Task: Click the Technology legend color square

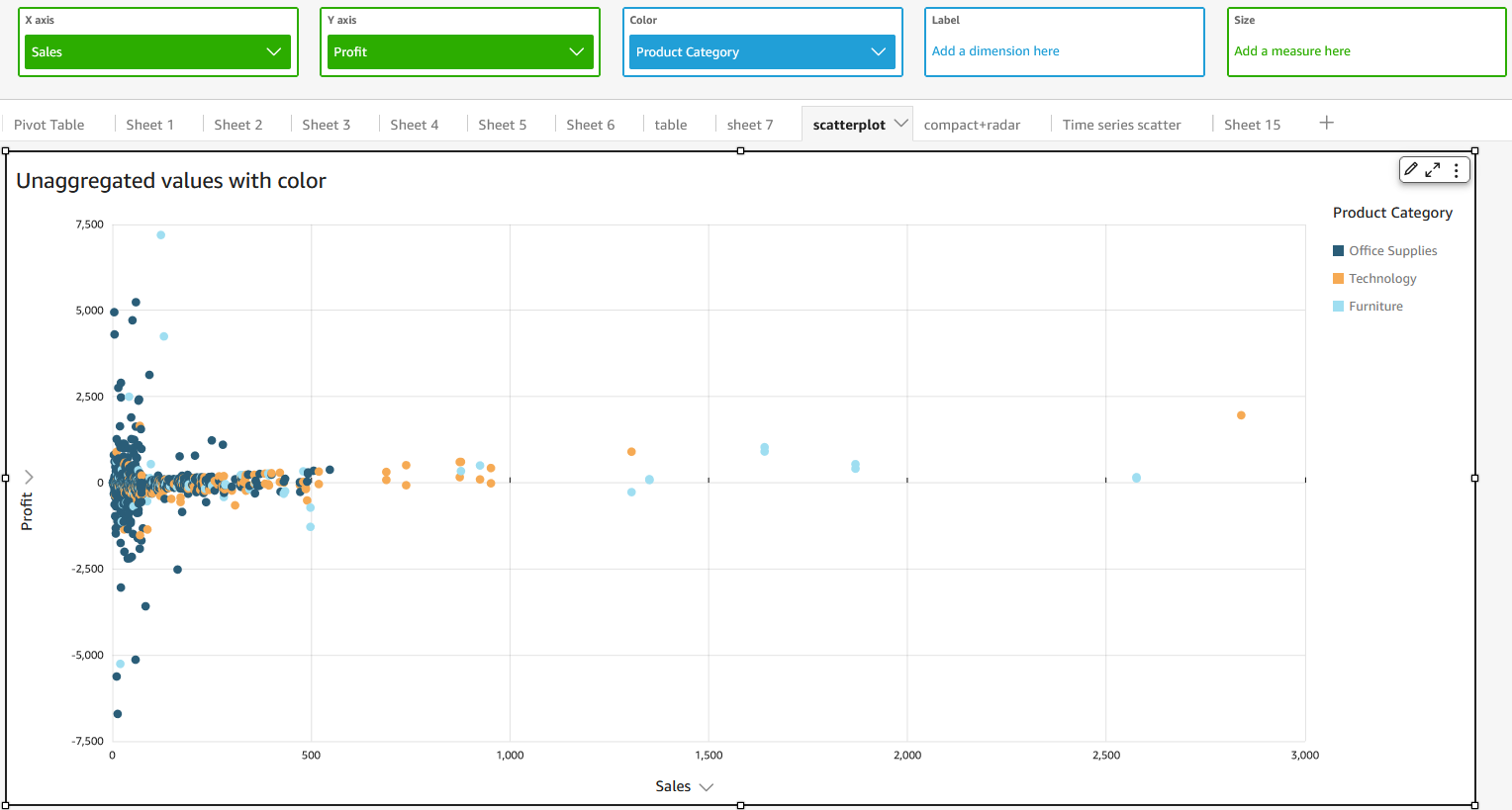Action: click(x=1338, y=279)
